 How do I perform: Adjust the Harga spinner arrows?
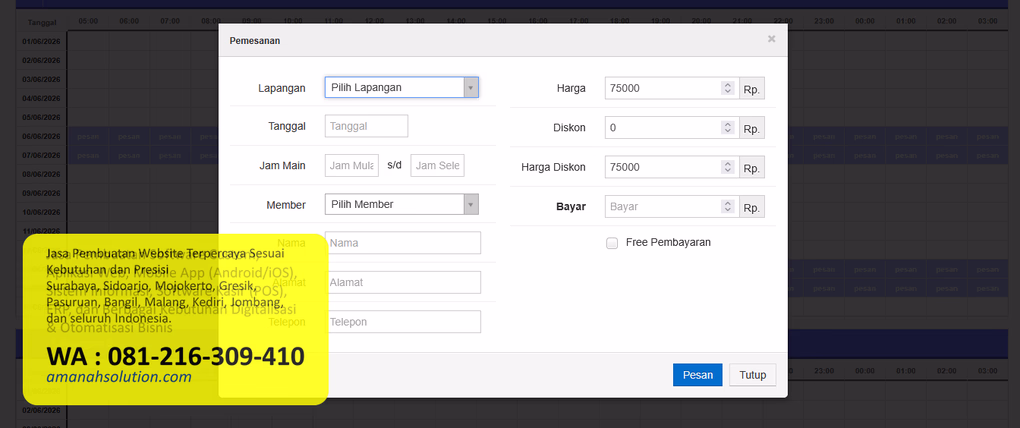point(728,88)
